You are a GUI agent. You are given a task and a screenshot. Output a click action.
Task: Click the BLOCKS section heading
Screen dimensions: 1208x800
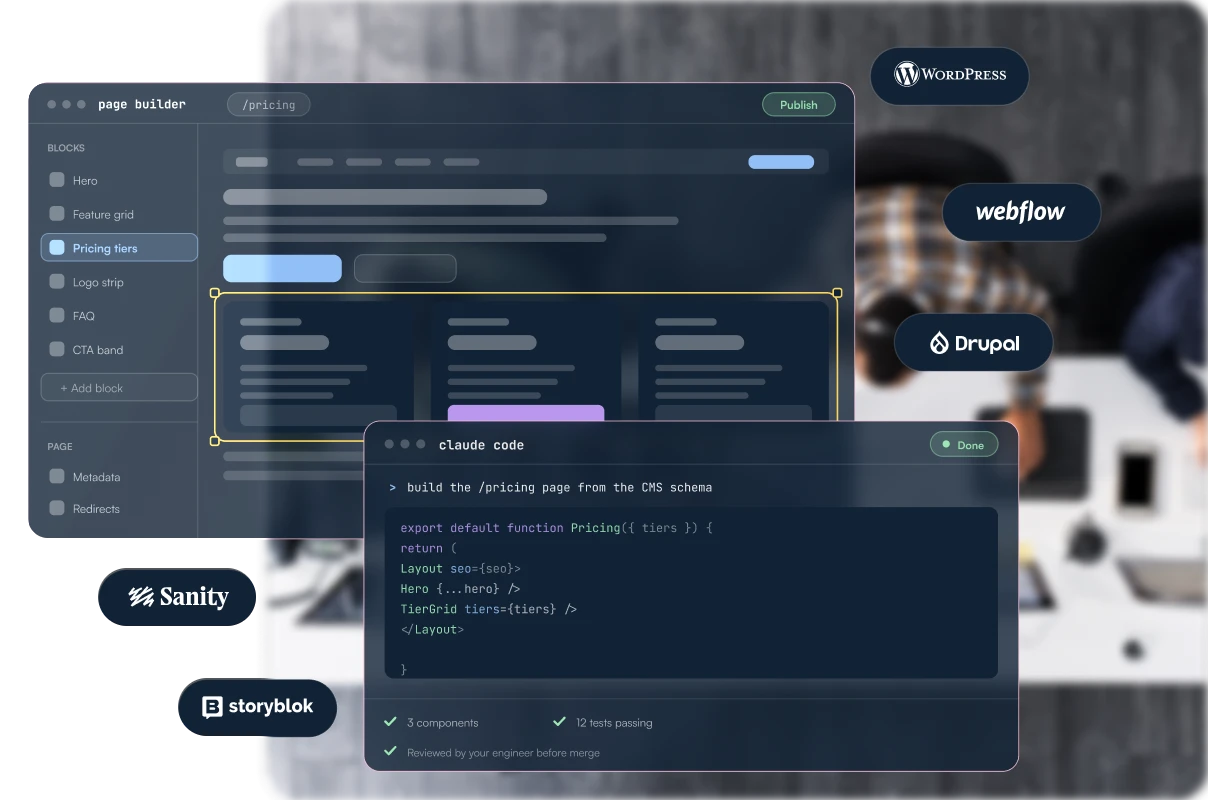click(x=66, y=148)
